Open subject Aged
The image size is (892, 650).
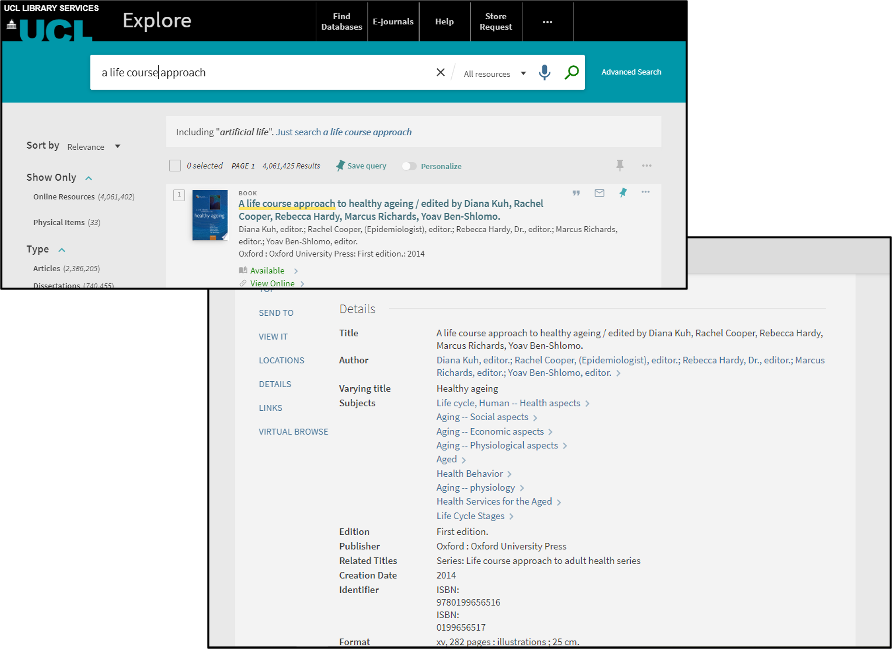[447, 459]
